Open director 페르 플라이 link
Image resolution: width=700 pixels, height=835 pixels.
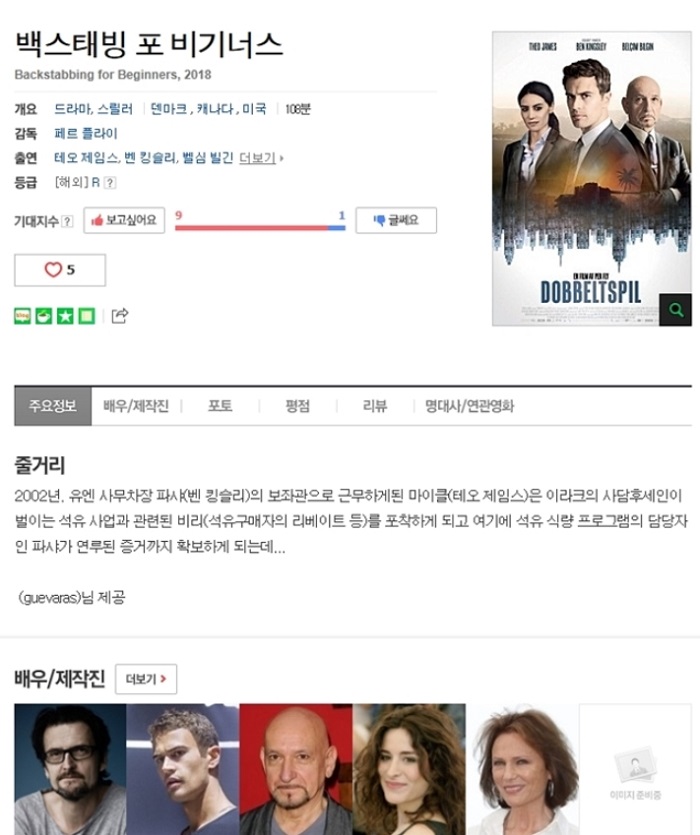(x=86, y=134)
